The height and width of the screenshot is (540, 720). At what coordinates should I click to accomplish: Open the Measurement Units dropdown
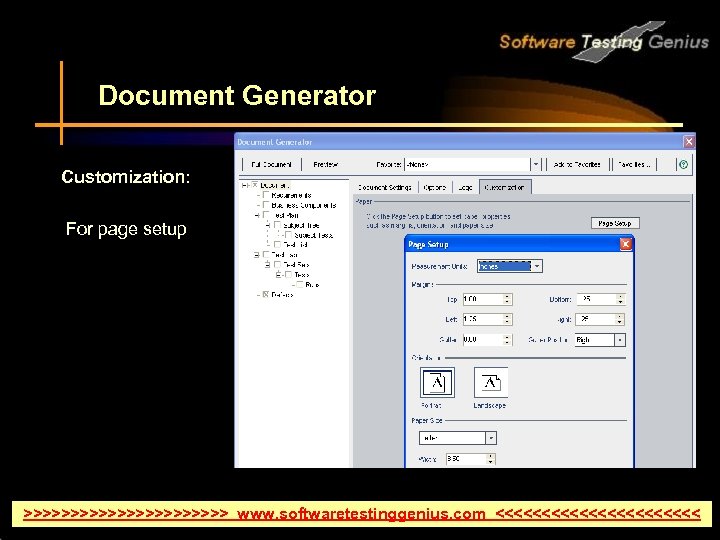537,266
